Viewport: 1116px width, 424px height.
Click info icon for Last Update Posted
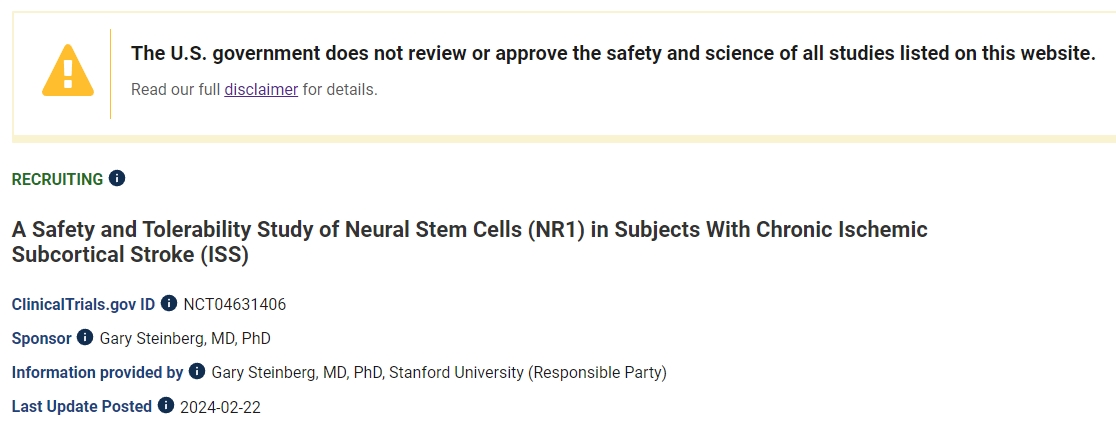tap(166, 405)
